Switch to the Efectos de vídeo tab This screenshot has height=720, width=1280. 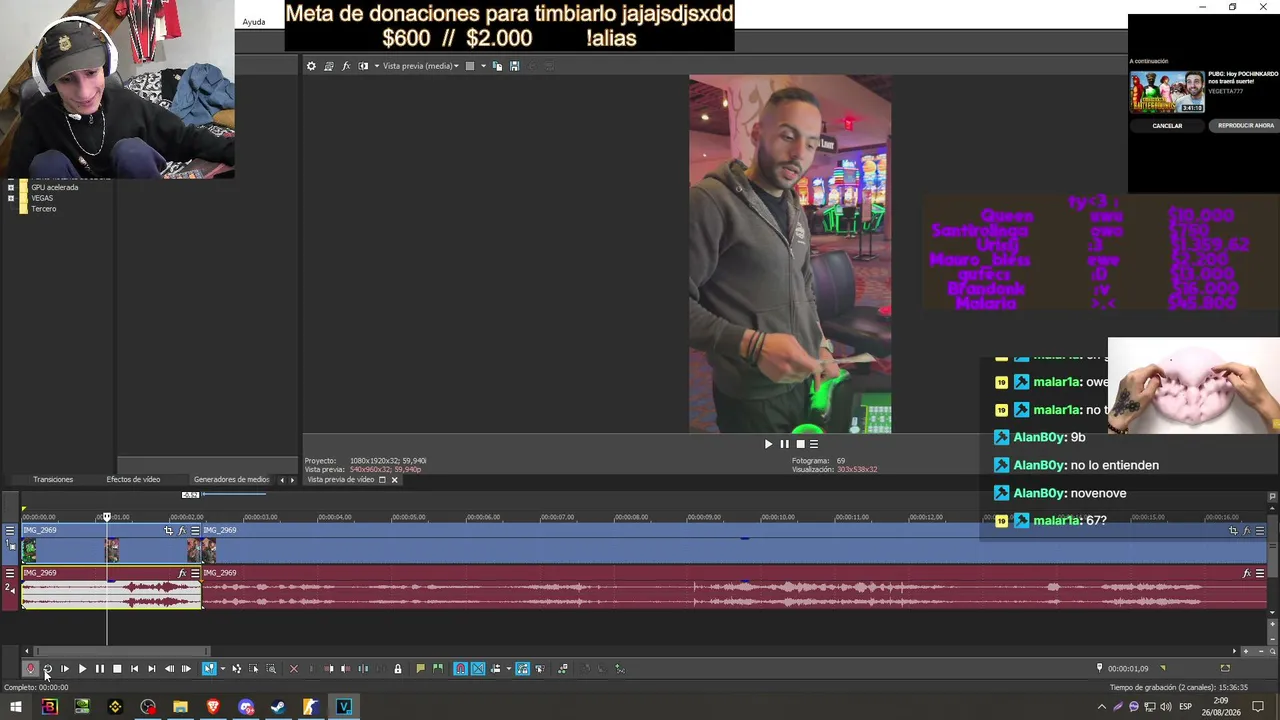133,480
